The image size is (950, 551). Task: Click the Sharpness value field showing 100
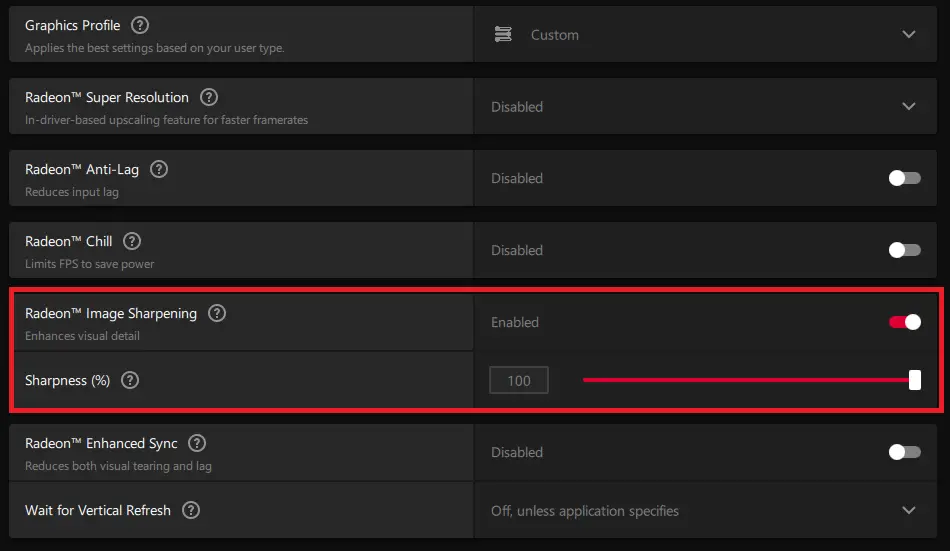[x=519, y=380]
